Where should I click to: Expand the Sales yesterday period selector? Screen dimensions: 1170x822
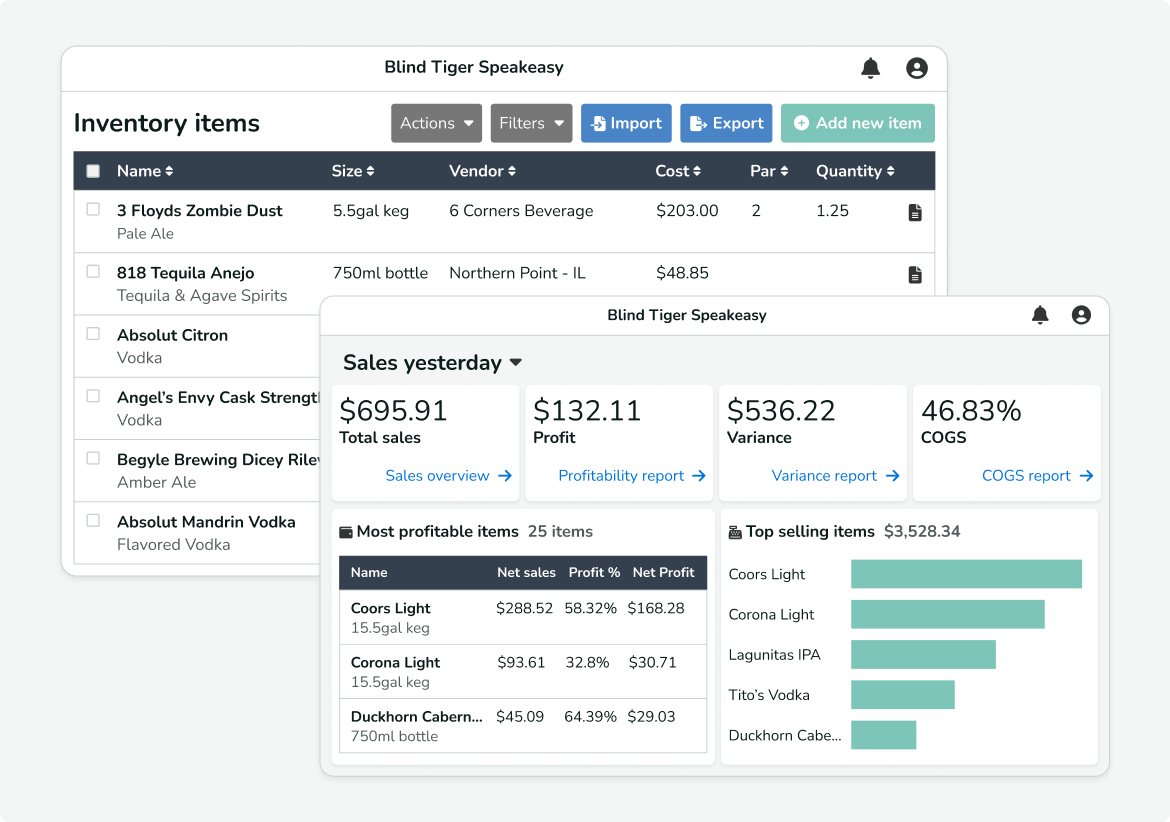coord(514,363)
